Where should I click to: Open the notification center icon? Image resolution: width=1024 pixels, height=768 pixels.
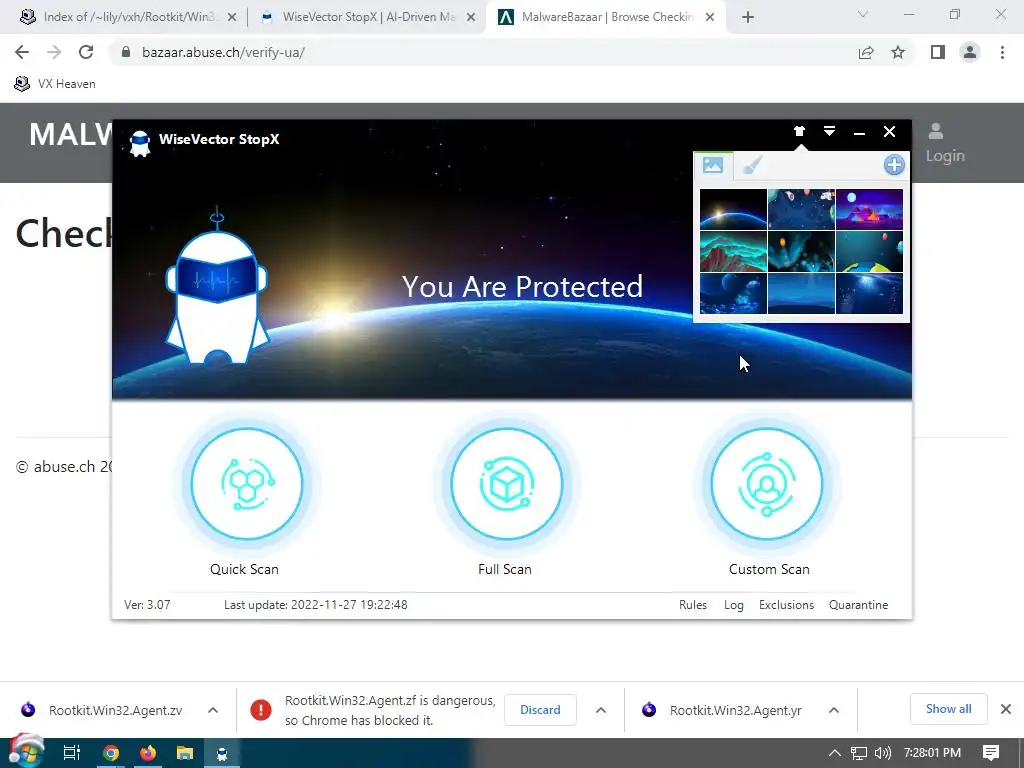click(991, 753)
